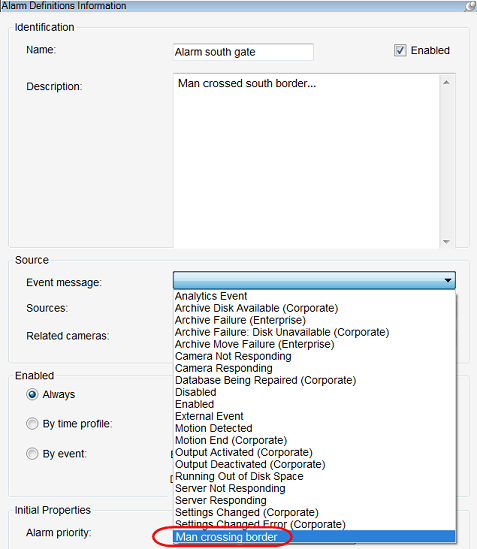Click the panel pin icon in title bar
The image size is (477, 549).
[470, 6]
